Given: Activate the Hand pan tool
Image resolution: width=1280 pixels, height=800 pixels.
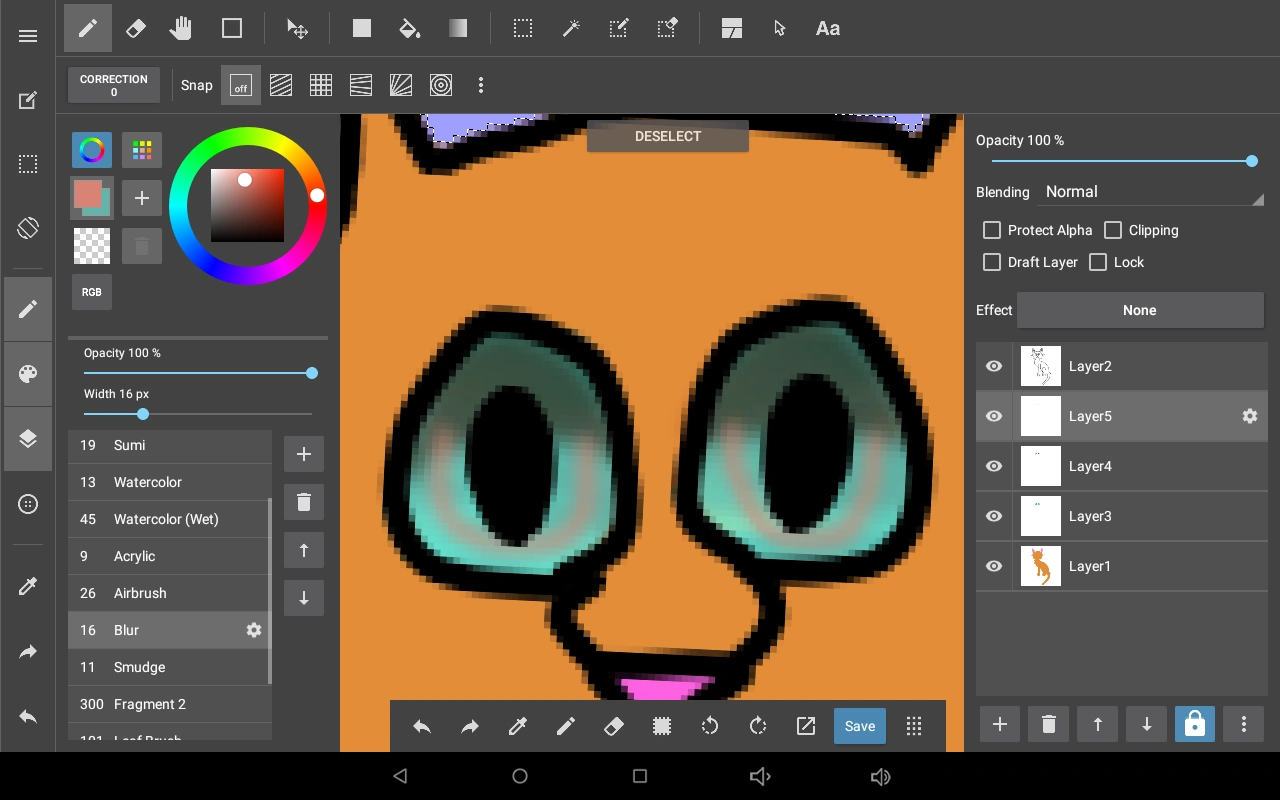Looking at the screenshot, I should coord(181,29).
